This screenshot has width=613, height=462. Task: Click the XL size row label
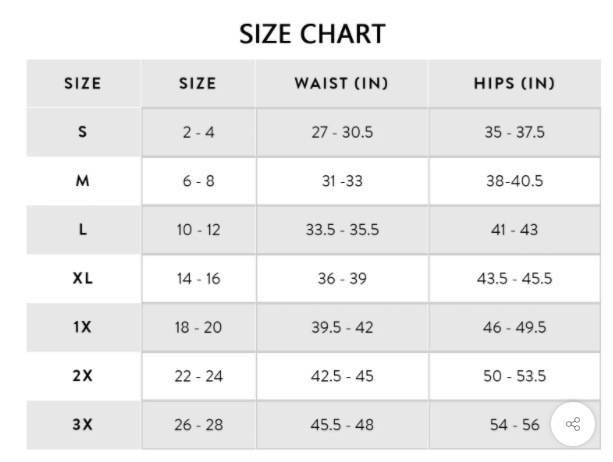coord(83,279)
